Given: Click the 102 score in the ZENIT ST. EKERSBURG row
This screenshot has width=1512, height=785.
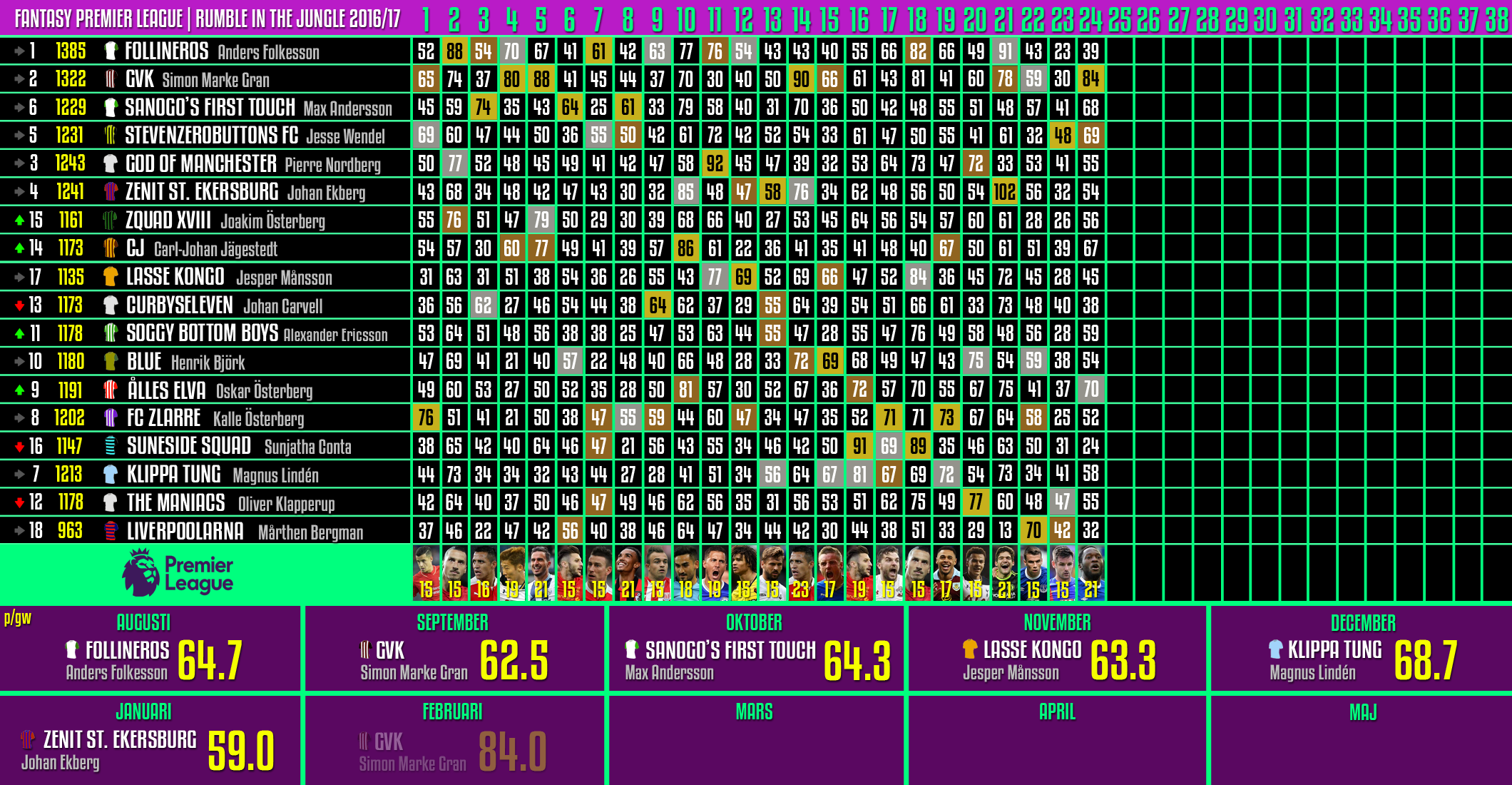Looking at the screenshot, I should [1005, 192].
